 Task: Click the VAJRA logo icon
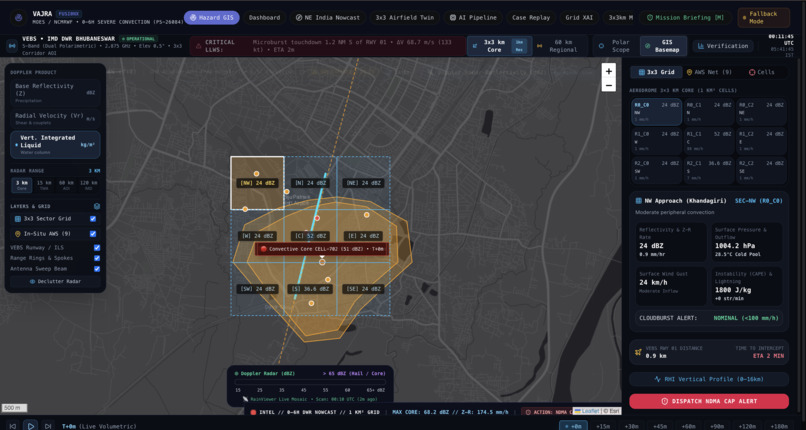(19, 18)
